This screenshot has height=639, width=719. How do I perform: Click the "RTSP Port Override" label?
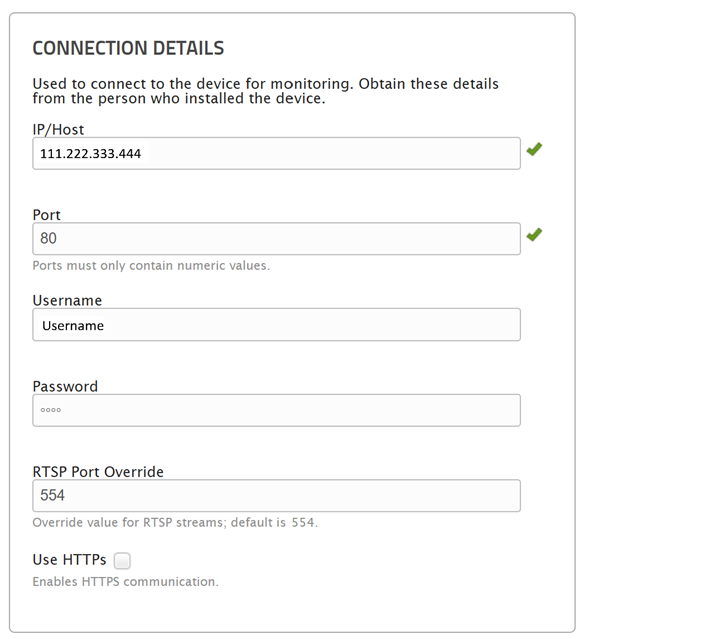coord(98,471)
